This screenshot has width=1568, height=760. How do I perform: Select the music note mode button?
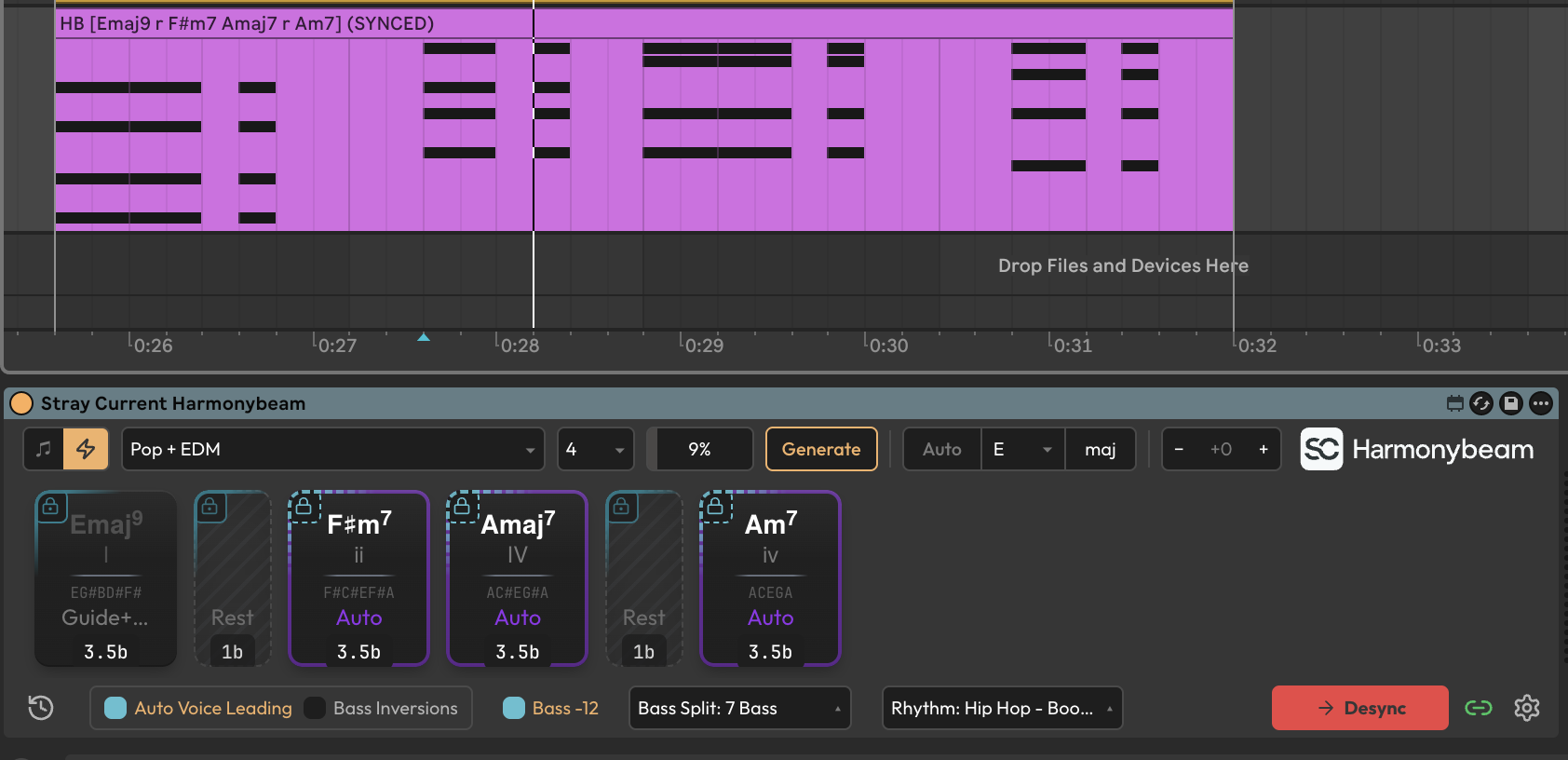[44, 449]
